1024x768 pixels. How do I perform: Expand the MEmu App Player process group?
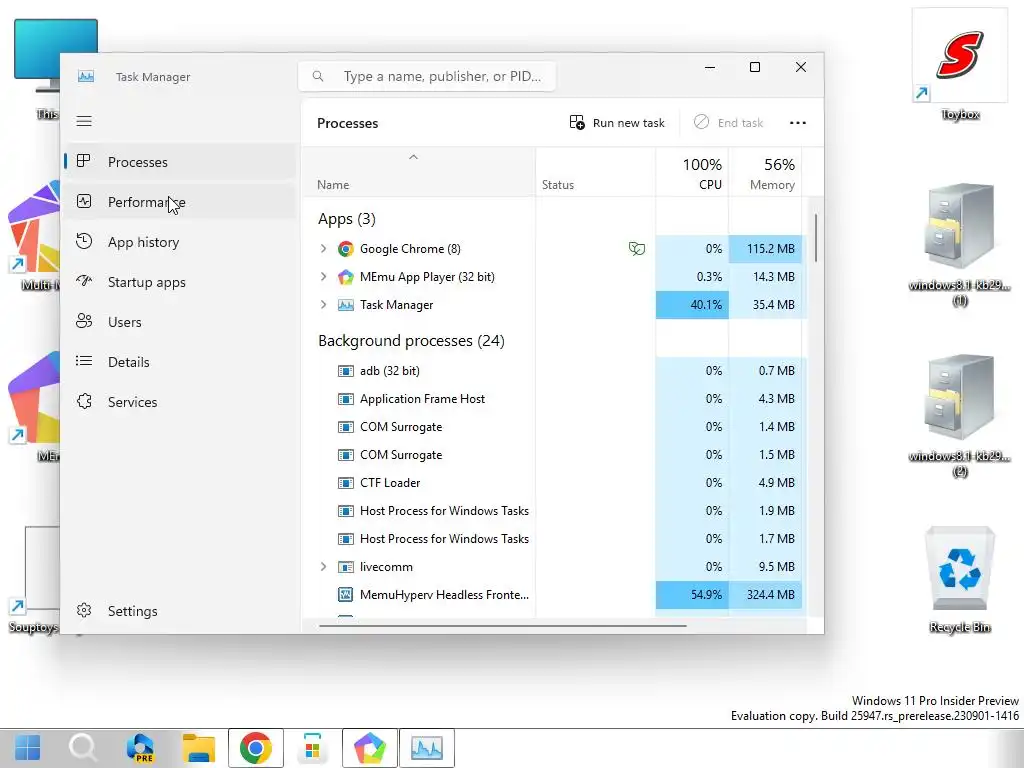coord(323,276)
